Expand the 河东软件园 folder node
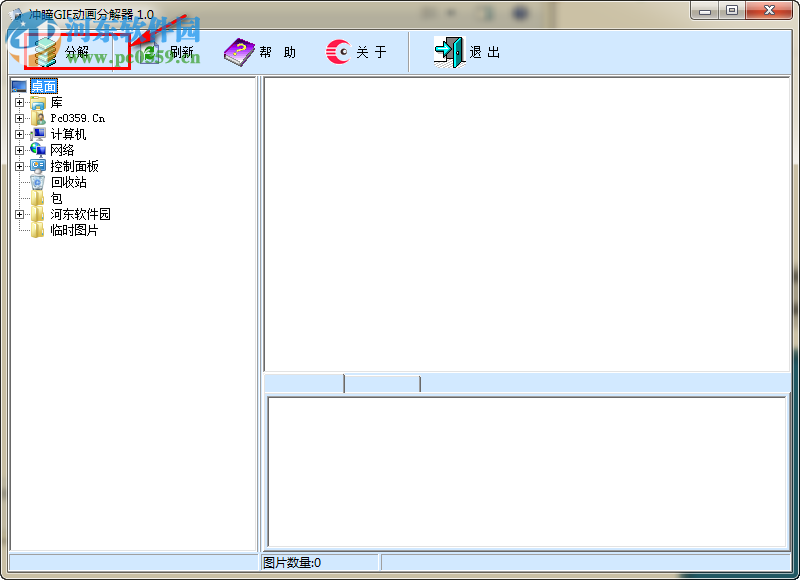The image size is (800, 580). (18, 214)
